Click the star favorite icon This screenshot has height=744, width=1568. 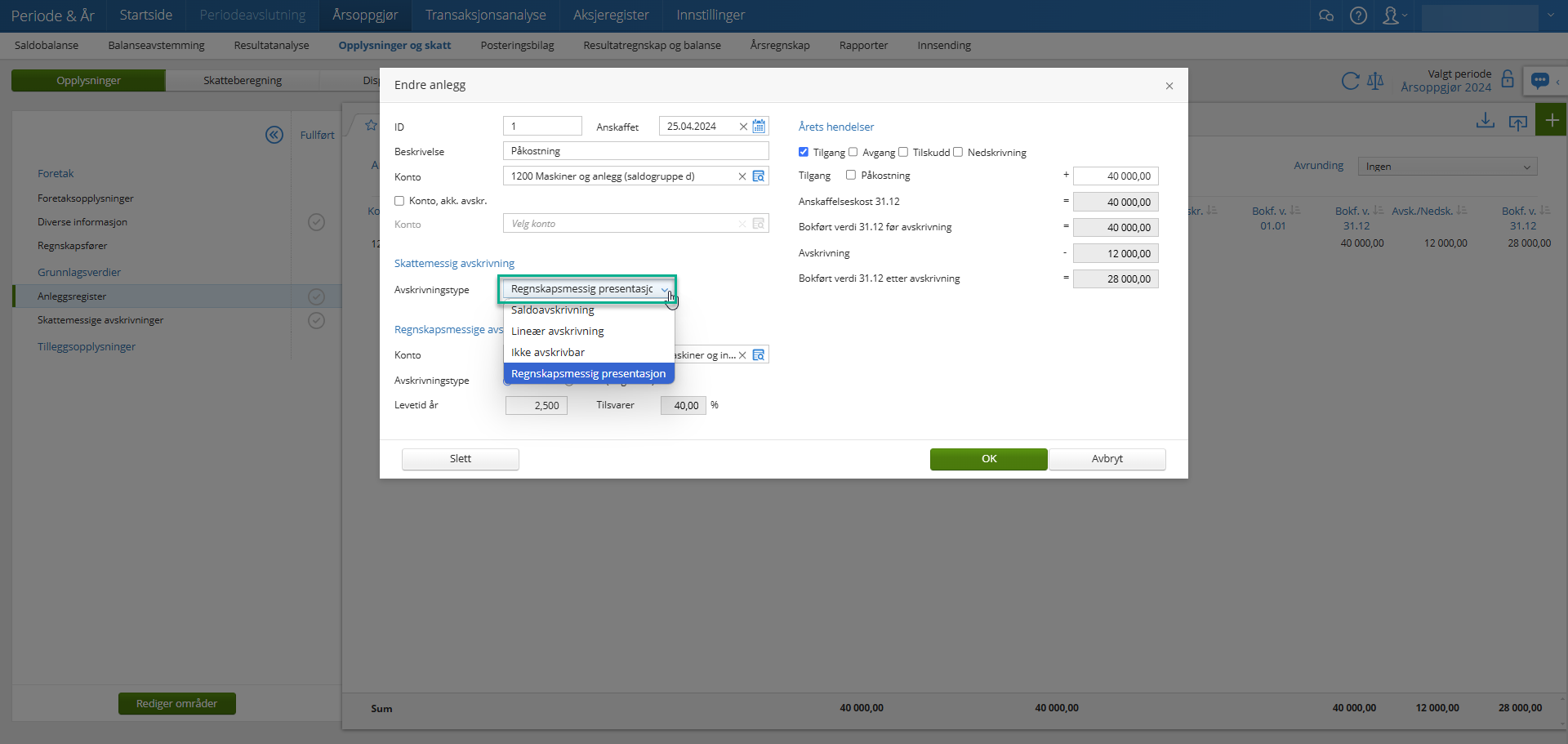coord(372,125)
